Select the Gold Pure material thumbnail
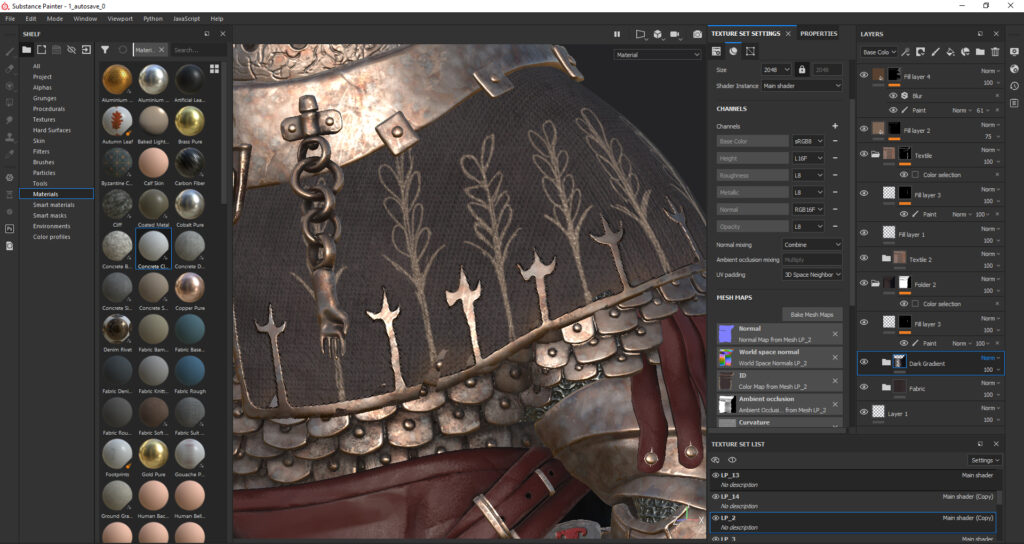 coord(152,453)
